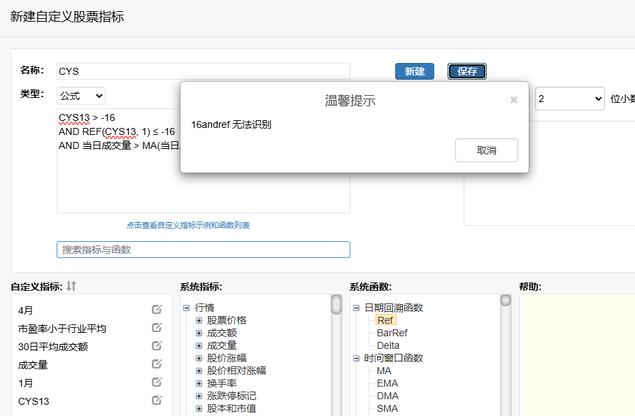Expand the 股票价格 tree node

tap(199, 320)
